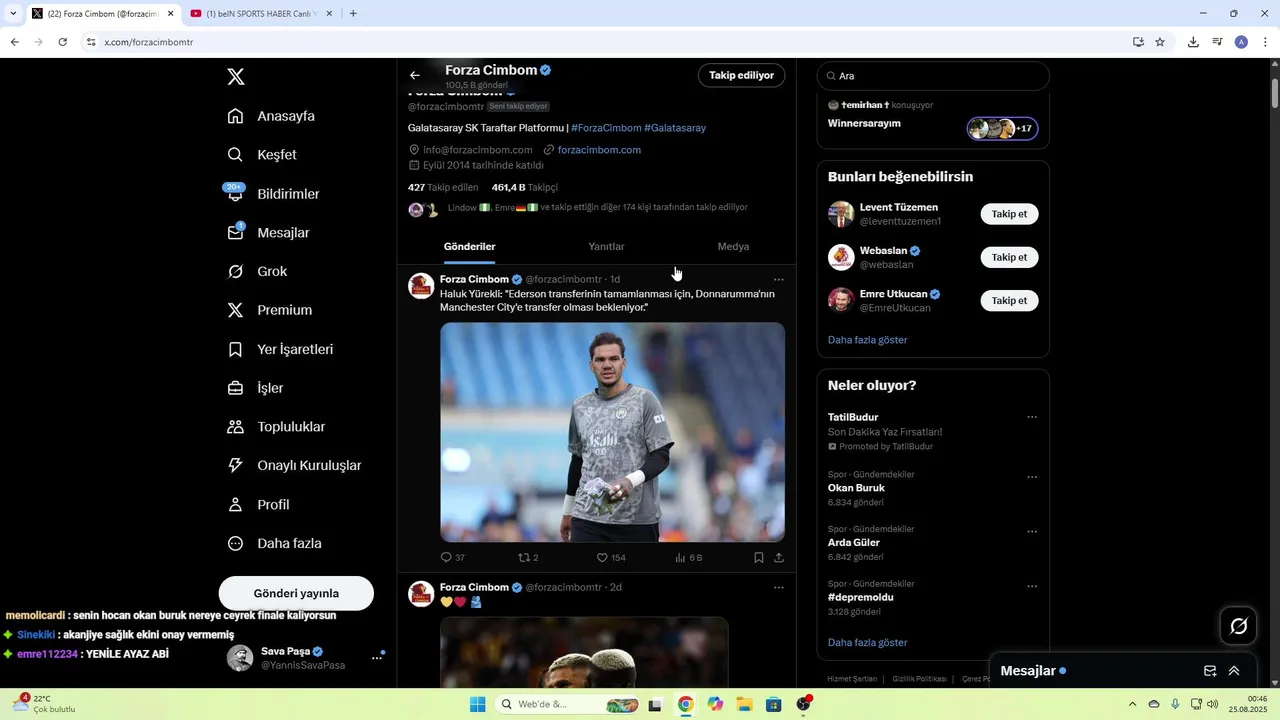Open the Okan Buruk trending topic

pos(857,488)
